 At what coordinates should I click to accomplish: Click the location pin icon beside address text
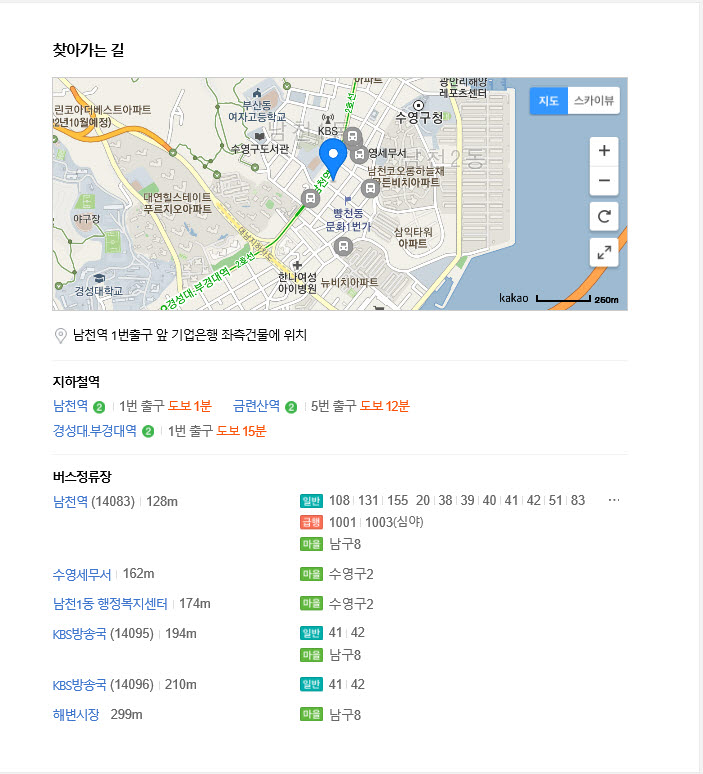[60, 336]
